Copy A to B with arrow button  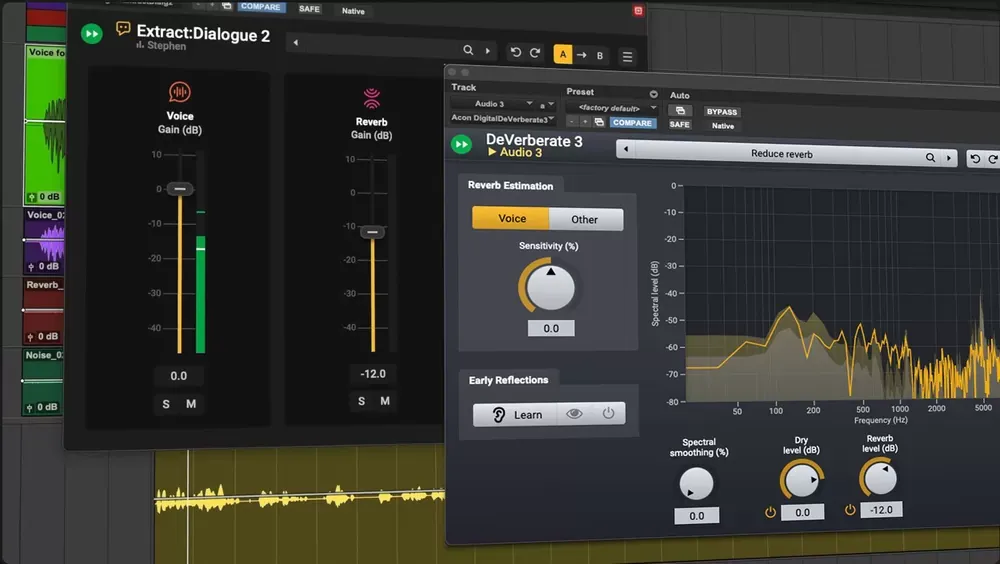[582, 56]
